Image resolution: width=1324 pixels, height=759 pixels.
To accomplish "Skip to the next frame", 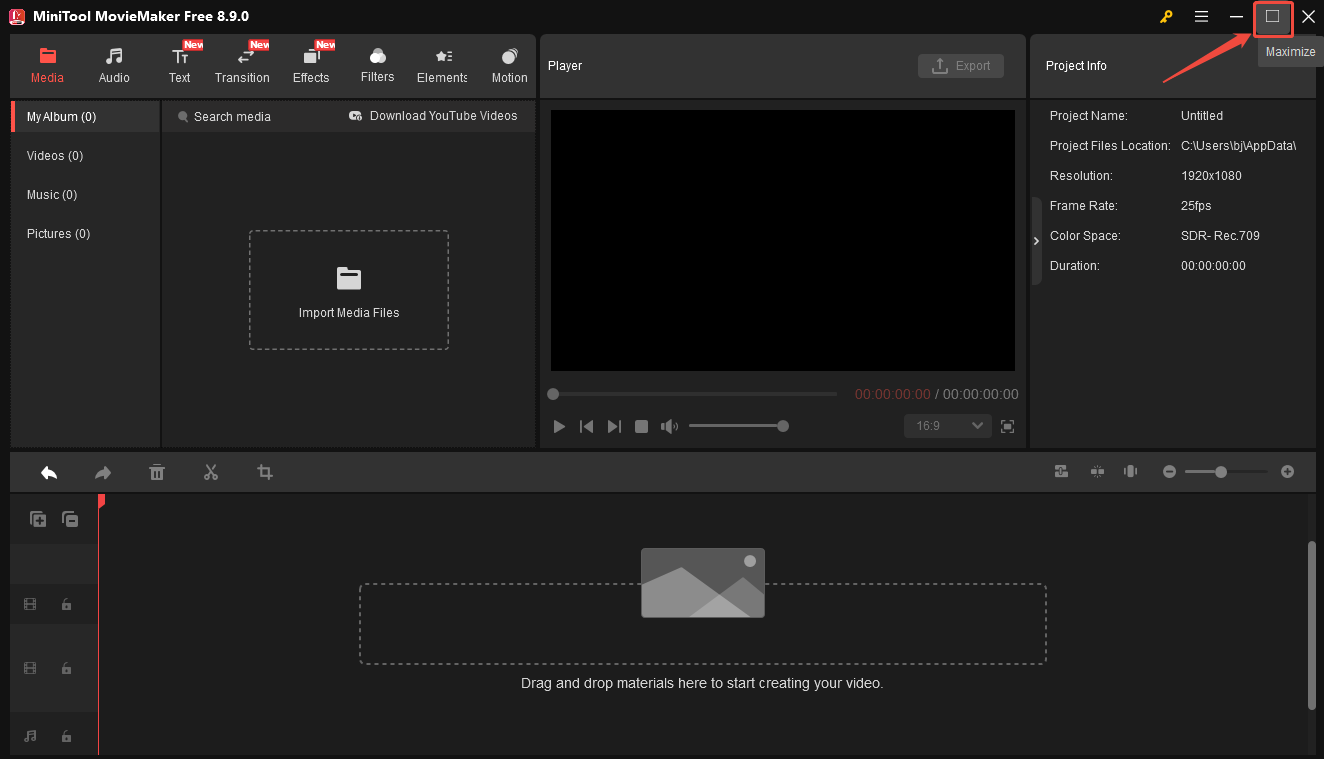I will pos(615,427).
